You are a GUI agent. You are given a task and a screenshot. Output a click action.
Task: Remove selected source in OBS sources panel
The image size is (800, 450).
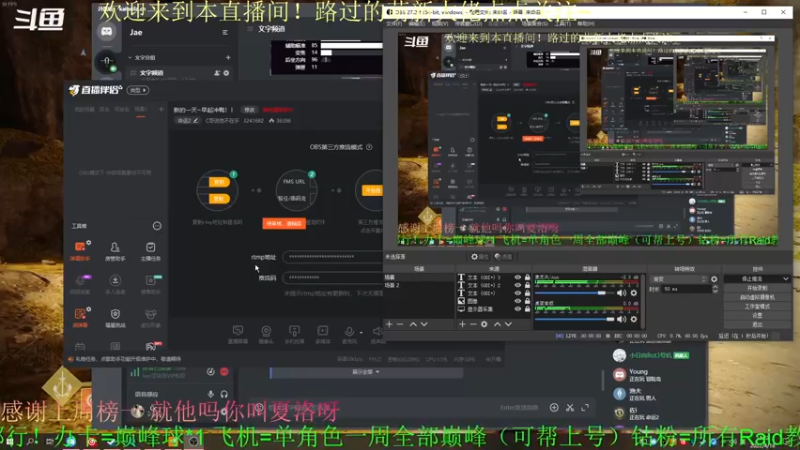(x=473, y=324)
